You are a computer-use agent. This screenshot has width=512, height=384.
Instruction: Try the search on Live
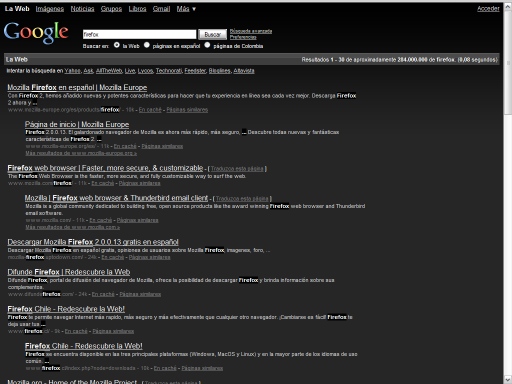(130, 71)
